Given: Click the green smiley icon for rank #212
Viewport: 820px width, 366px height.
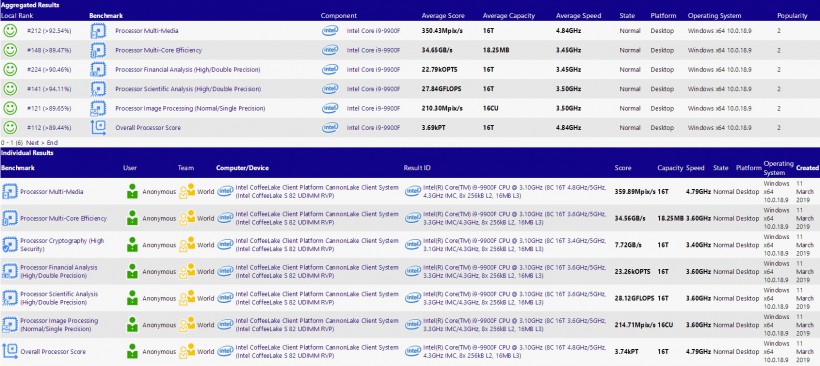Looking at the screenshot, I should coord(9,31).
